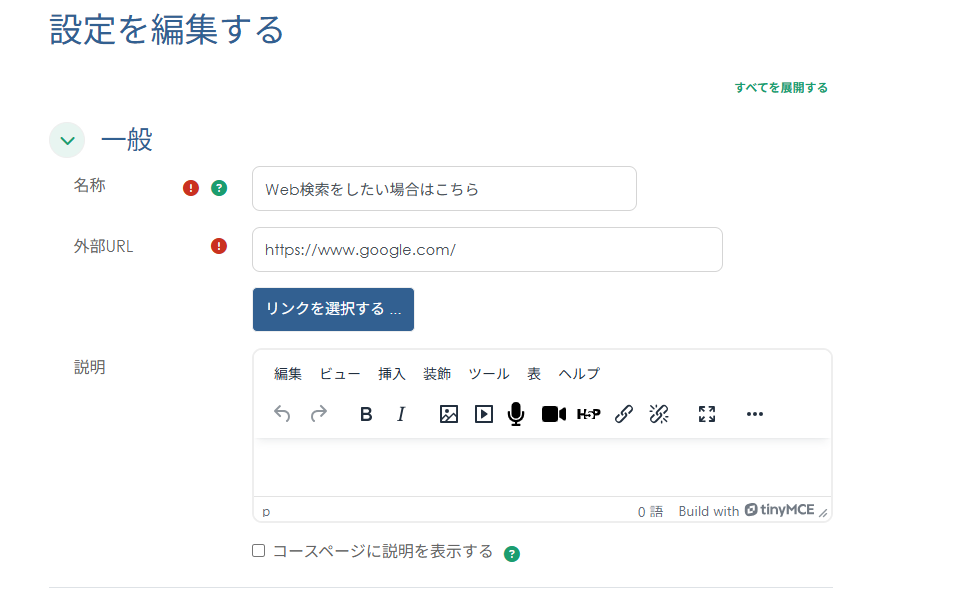Viewport: 955px width, 595px height.
Task: Record audio using the microphone icon
Action: [x=515, y=413]
